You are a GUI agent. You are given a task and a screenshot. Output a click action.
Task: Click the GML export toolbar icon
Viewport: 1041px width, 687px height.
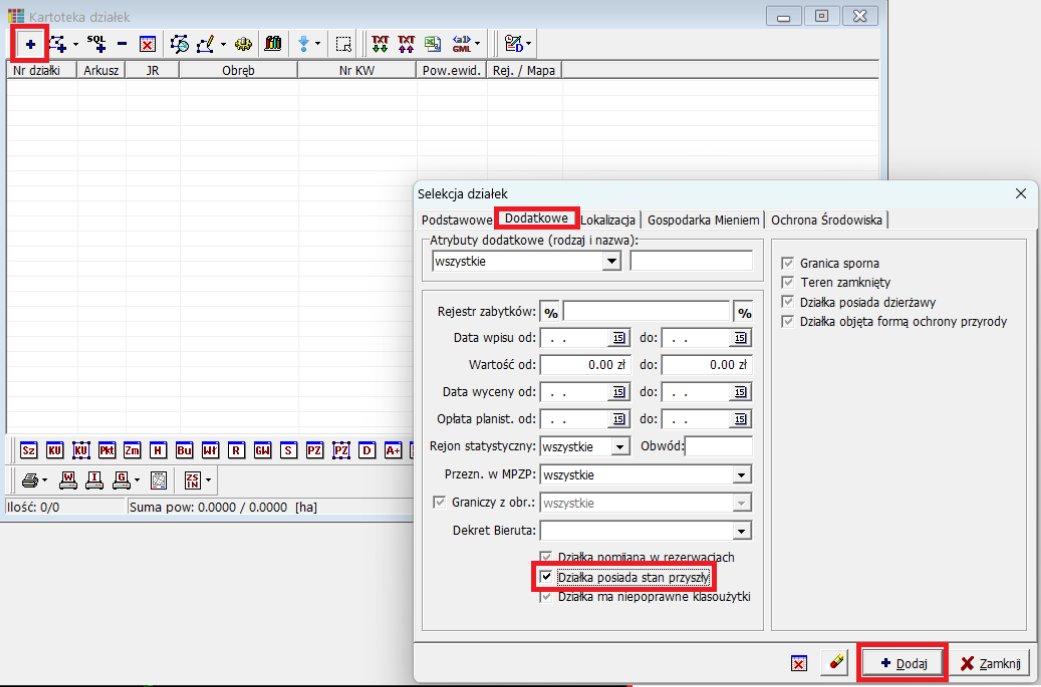(x=462, y=44)
